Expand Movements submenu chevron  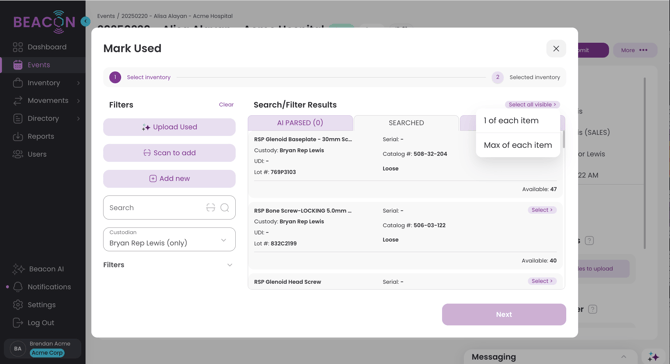[79, 101]
